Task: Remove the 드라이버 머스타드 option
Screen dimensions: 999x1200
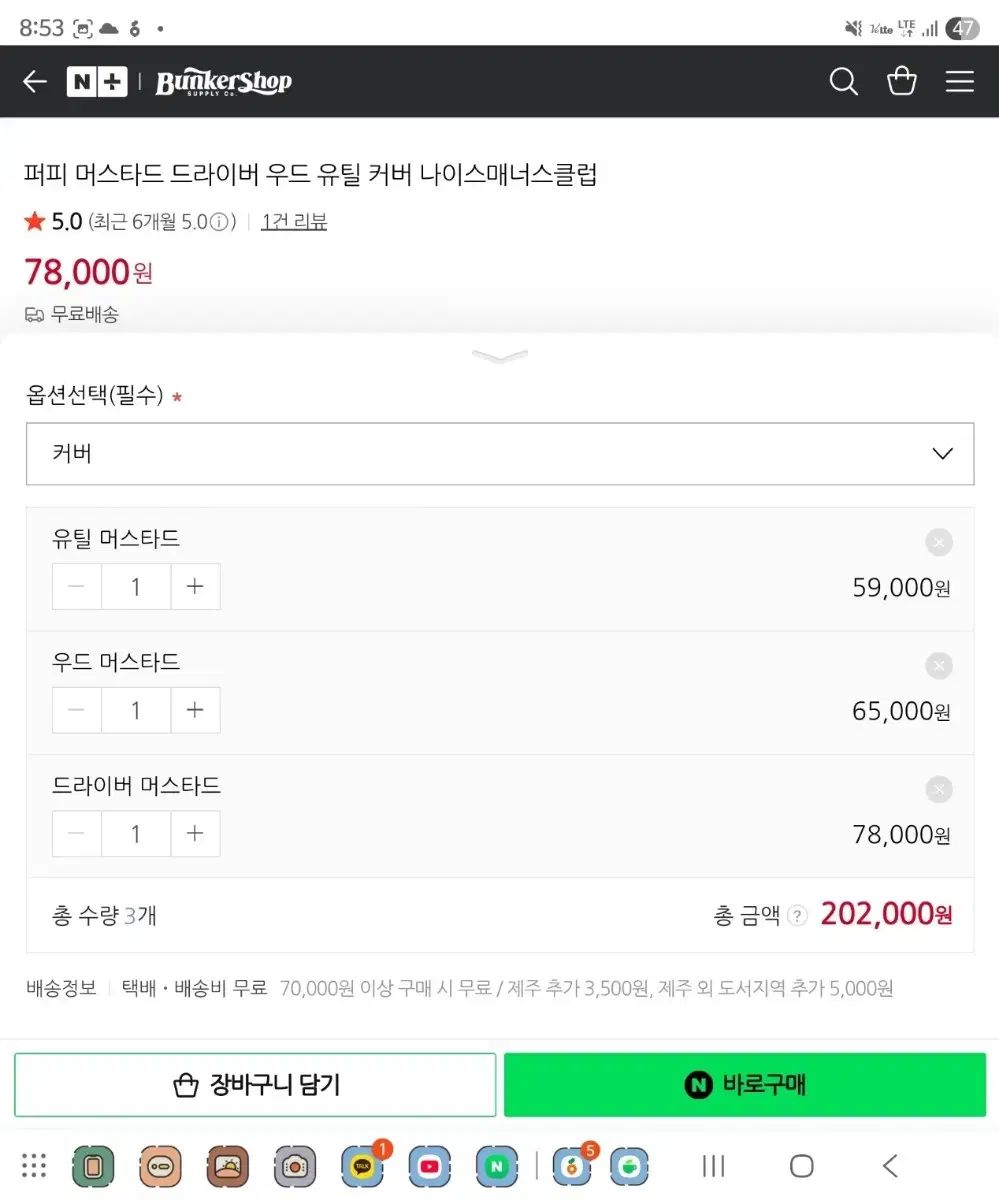Action: pyautogui.click(x=938, y=790)
